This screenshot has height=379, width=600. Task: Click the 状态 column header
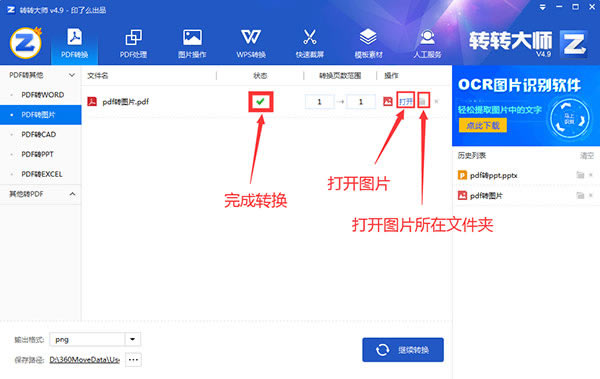click(x=260, y=75)
